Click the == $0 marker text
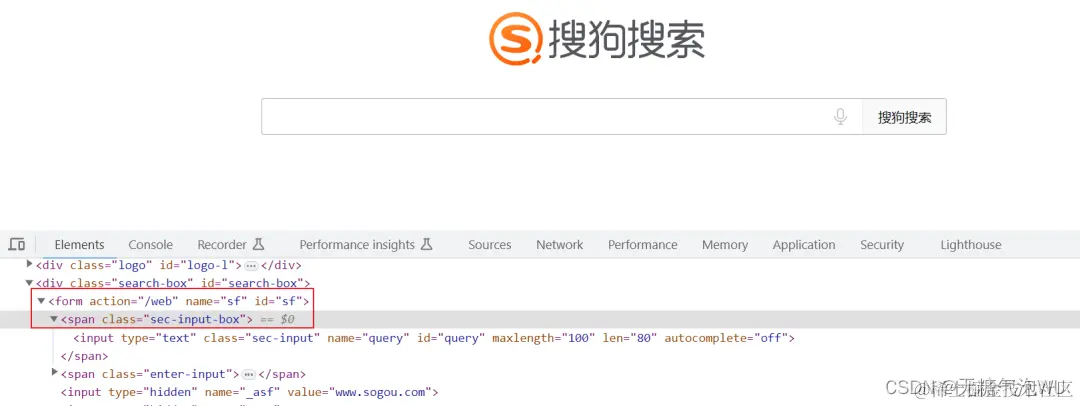The width and height of the screenshot is (1080, 406). point(278,320)
